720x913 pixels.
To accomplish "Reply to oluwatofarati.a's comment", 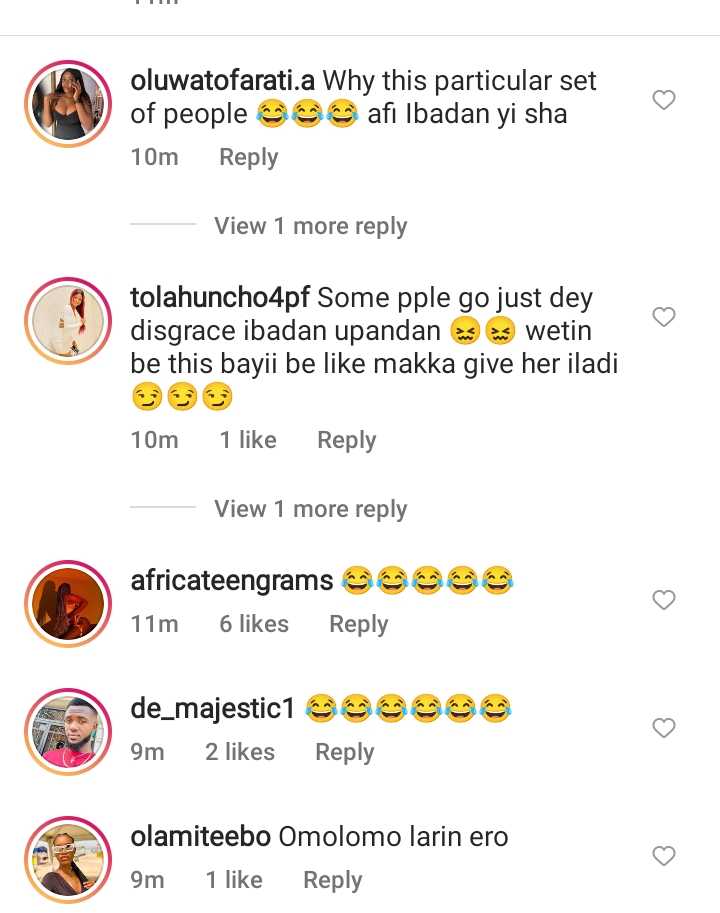I will coord(249,157).
